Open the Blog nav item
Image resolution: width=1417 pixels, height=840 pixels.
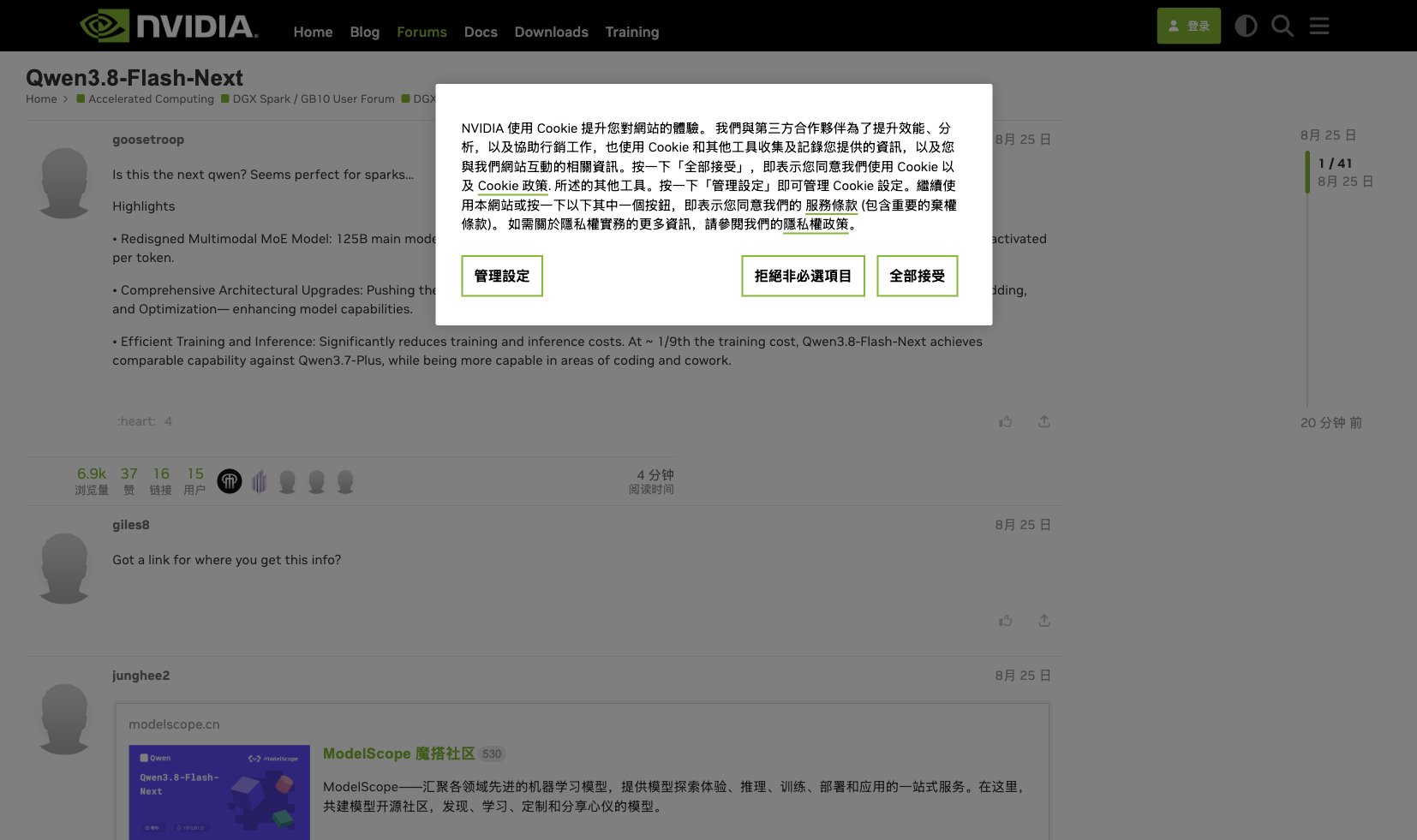coord(365,32)
